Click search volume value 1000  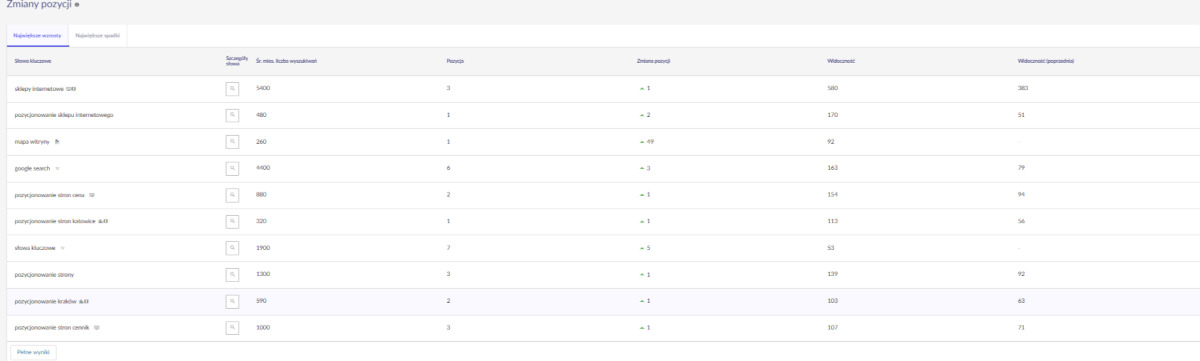tap(263, 327)
